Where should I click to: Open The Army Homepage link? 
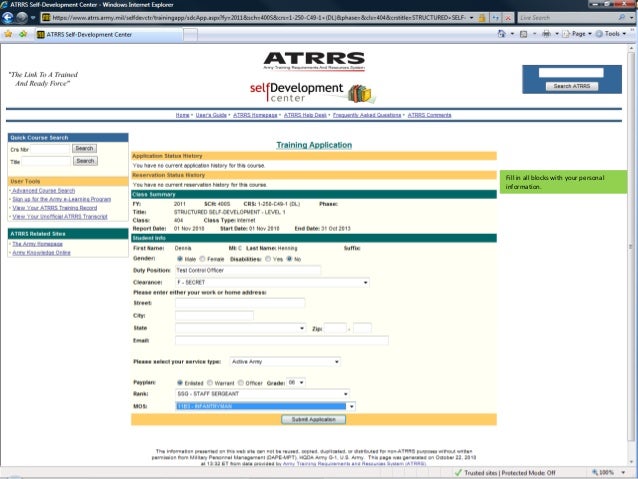click(x=37, y=244)
